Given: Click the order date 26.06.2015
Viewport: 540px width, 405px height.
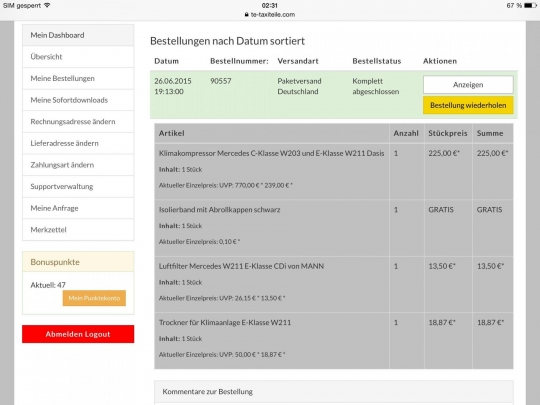Looking at the screenshot, I should pos(173,81).
